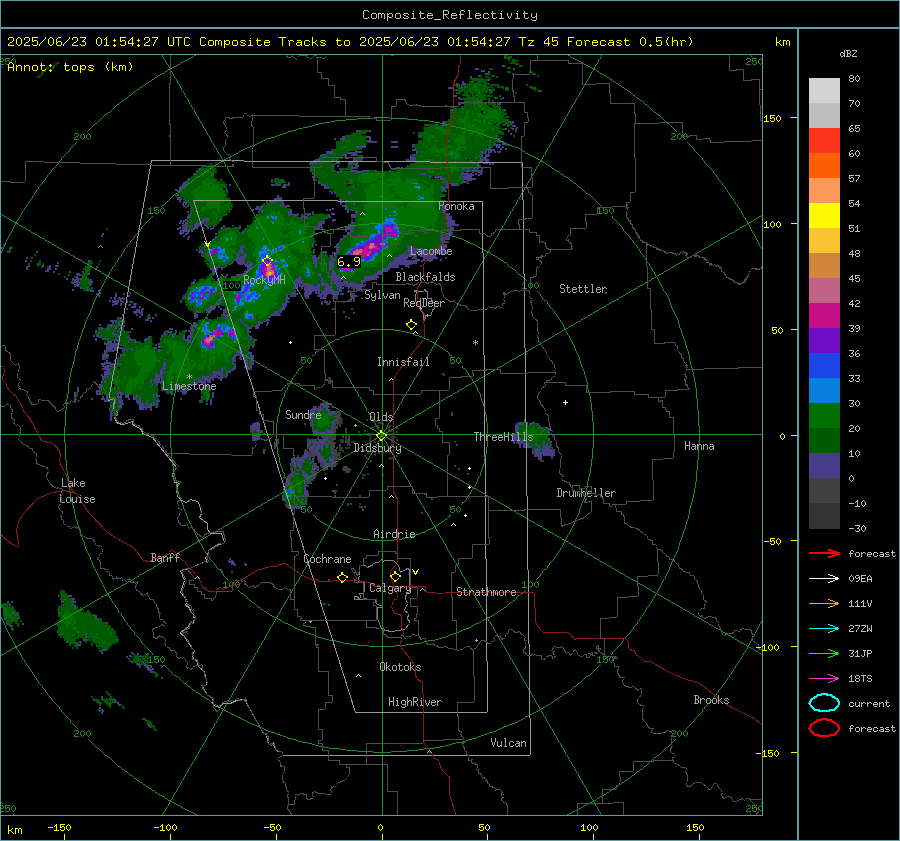Select the light gray 70 to 80 dBZ swatch
This screenshot has width=900, height=841.
824,91
